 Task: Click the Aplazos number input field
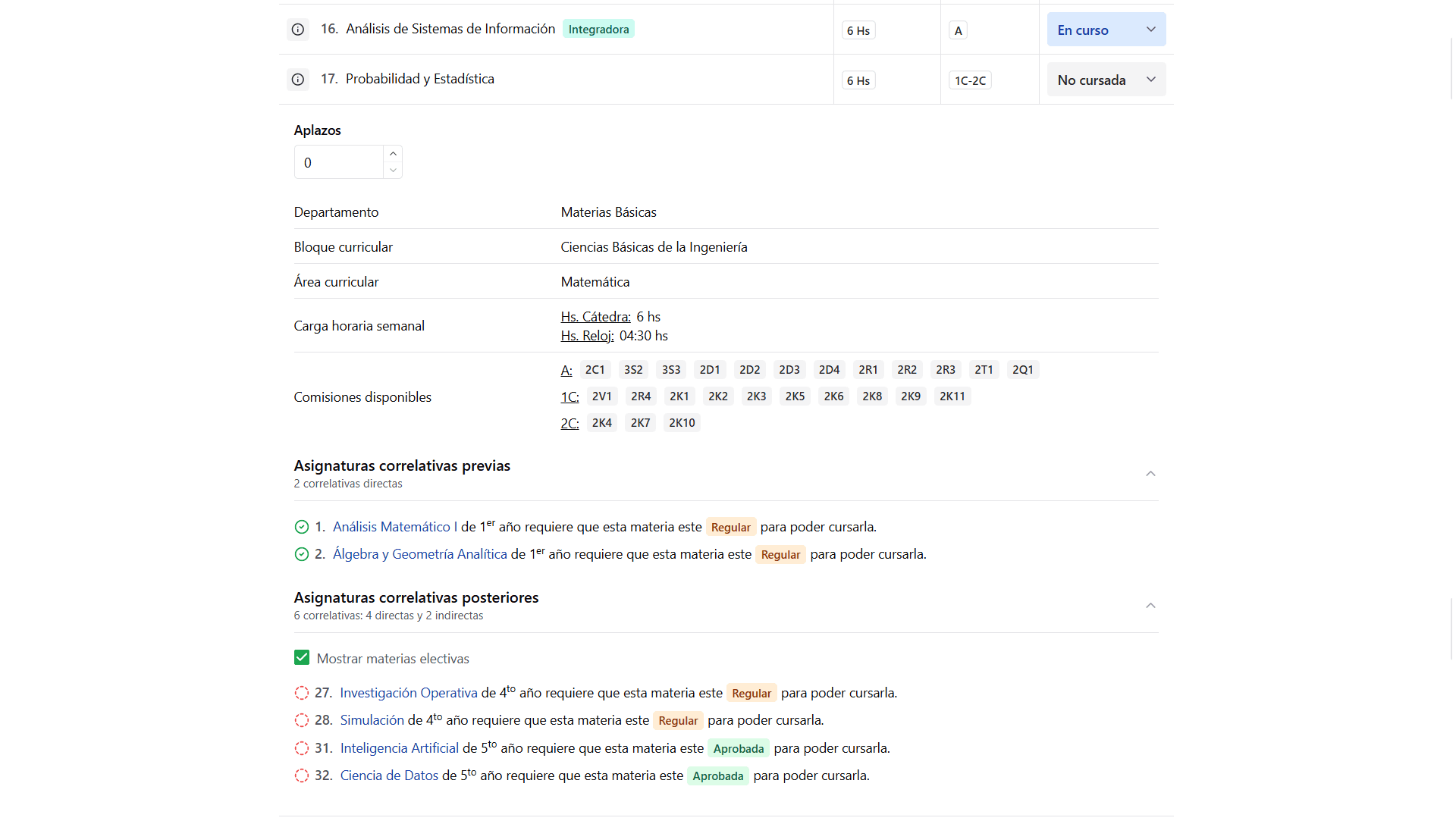click(x=339, y=162)
